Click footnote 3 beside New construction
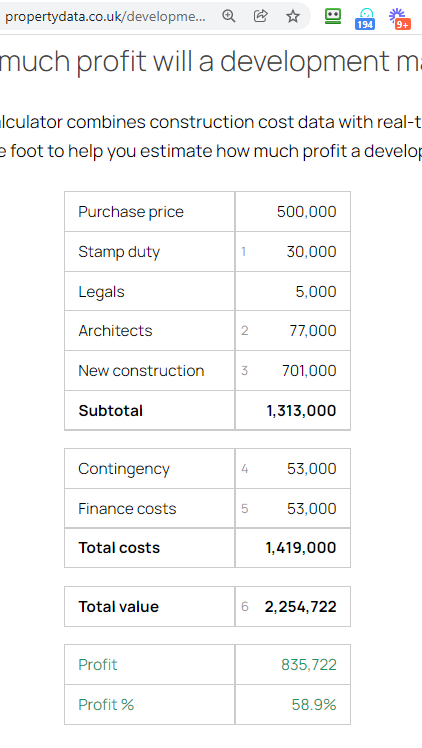 tap(245, 371)
